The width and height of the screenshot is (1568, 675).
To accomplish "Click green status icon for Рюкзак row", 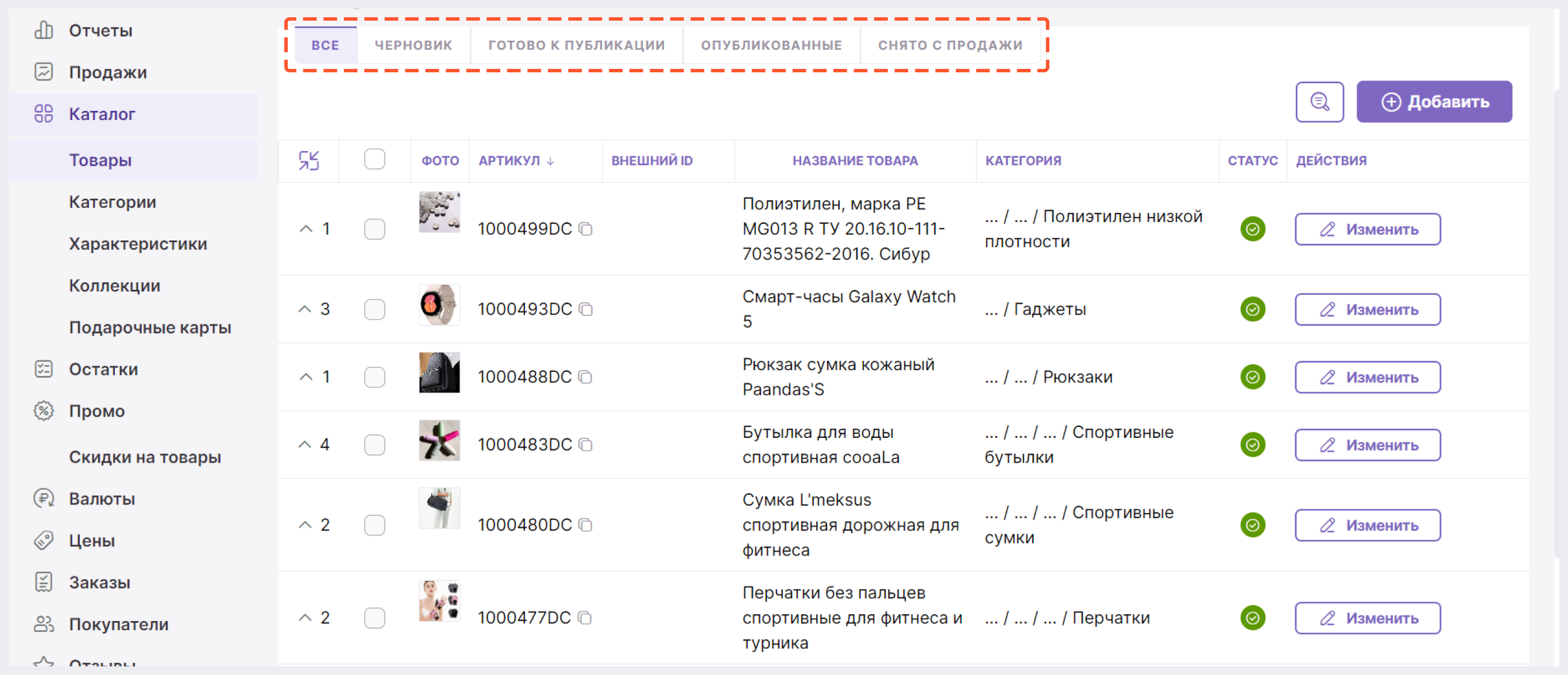I will (x=1253, y=377).
